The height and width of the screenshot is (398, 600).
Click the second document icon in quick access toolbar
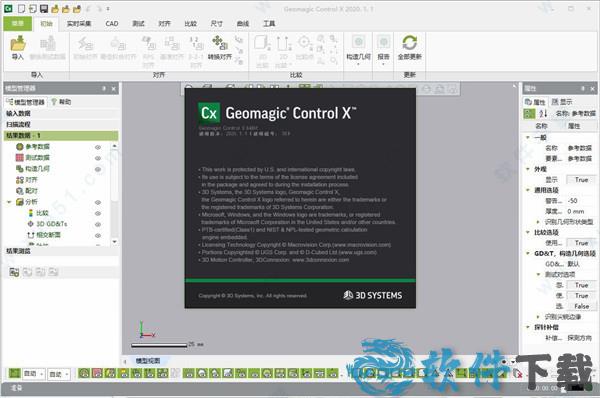[x=33, y=8]
